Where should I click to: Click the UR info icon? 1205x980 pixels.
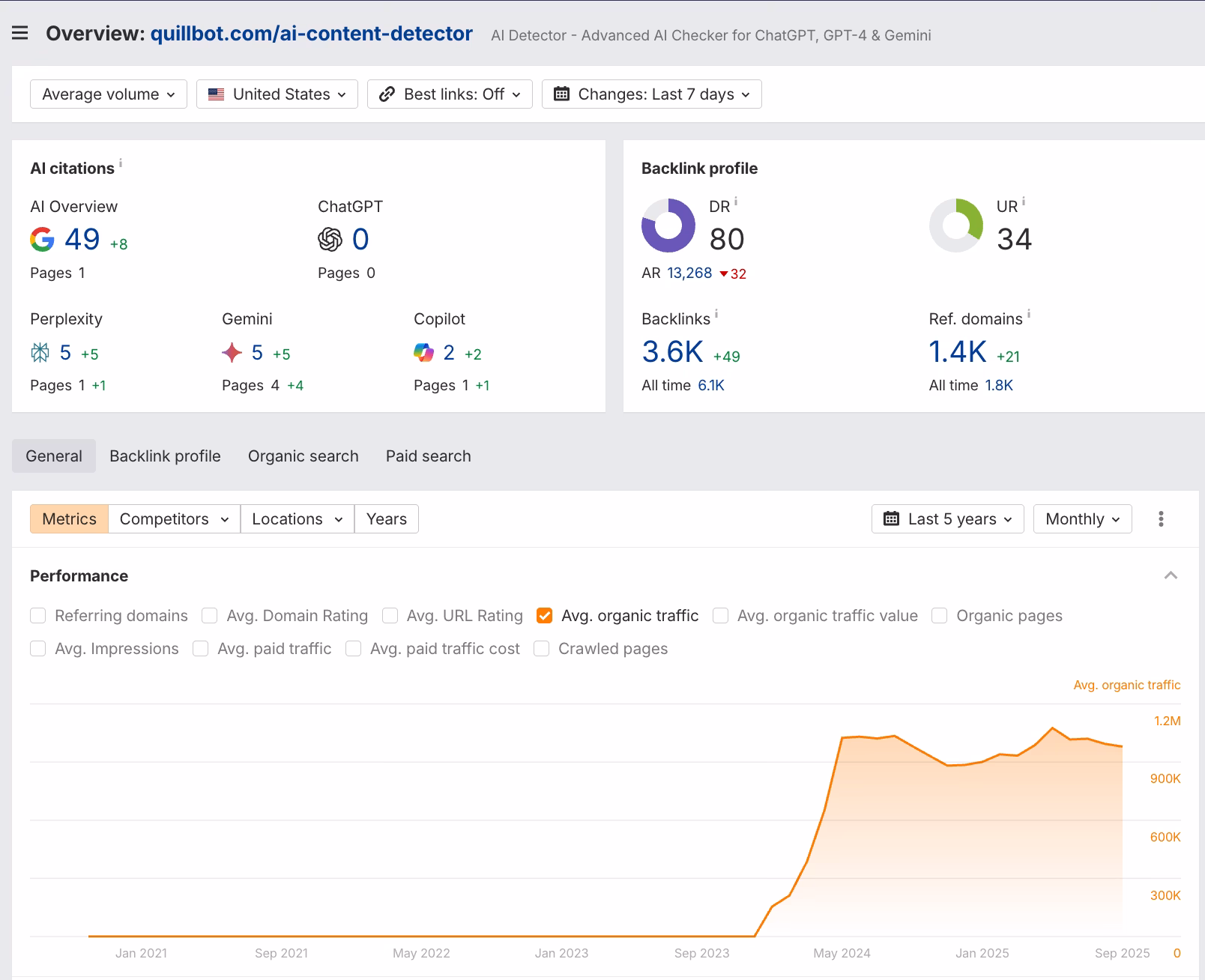click(1024, 201)
